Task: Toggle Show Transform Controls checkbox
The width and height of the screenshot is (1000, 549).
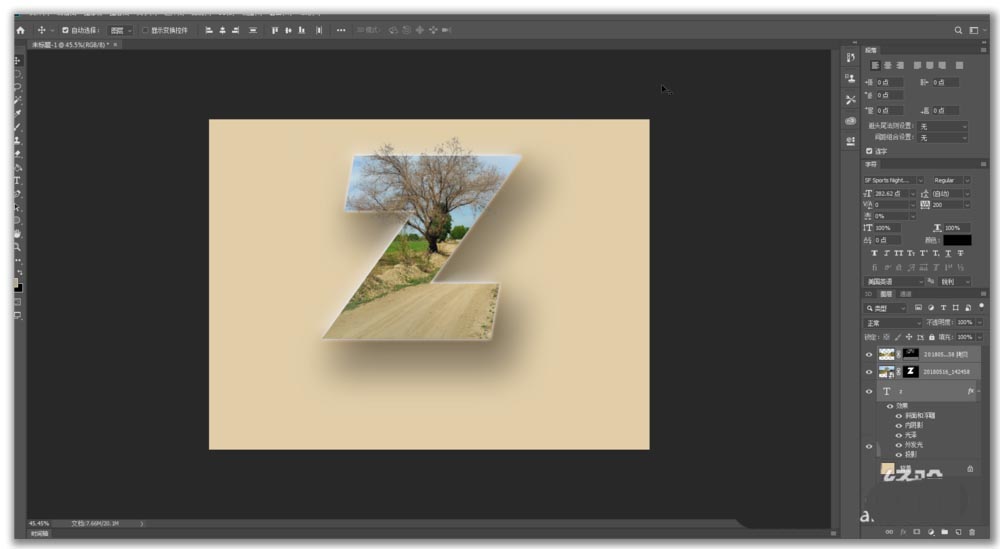Action: pyautogui.click(x=145, y=30)
